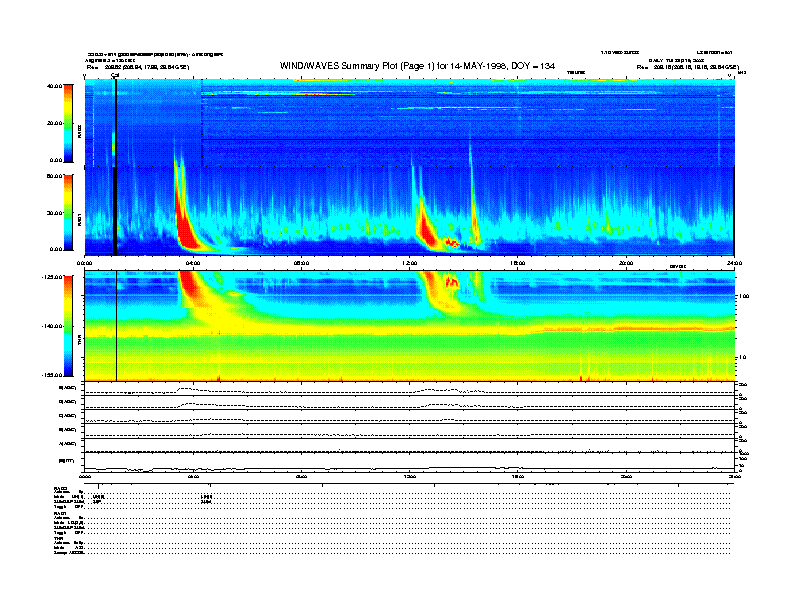The width and height of the screenshot is (792, 612).
Task: Click the 16:00 time label under RAD1
Action: [x=518, y=263]
